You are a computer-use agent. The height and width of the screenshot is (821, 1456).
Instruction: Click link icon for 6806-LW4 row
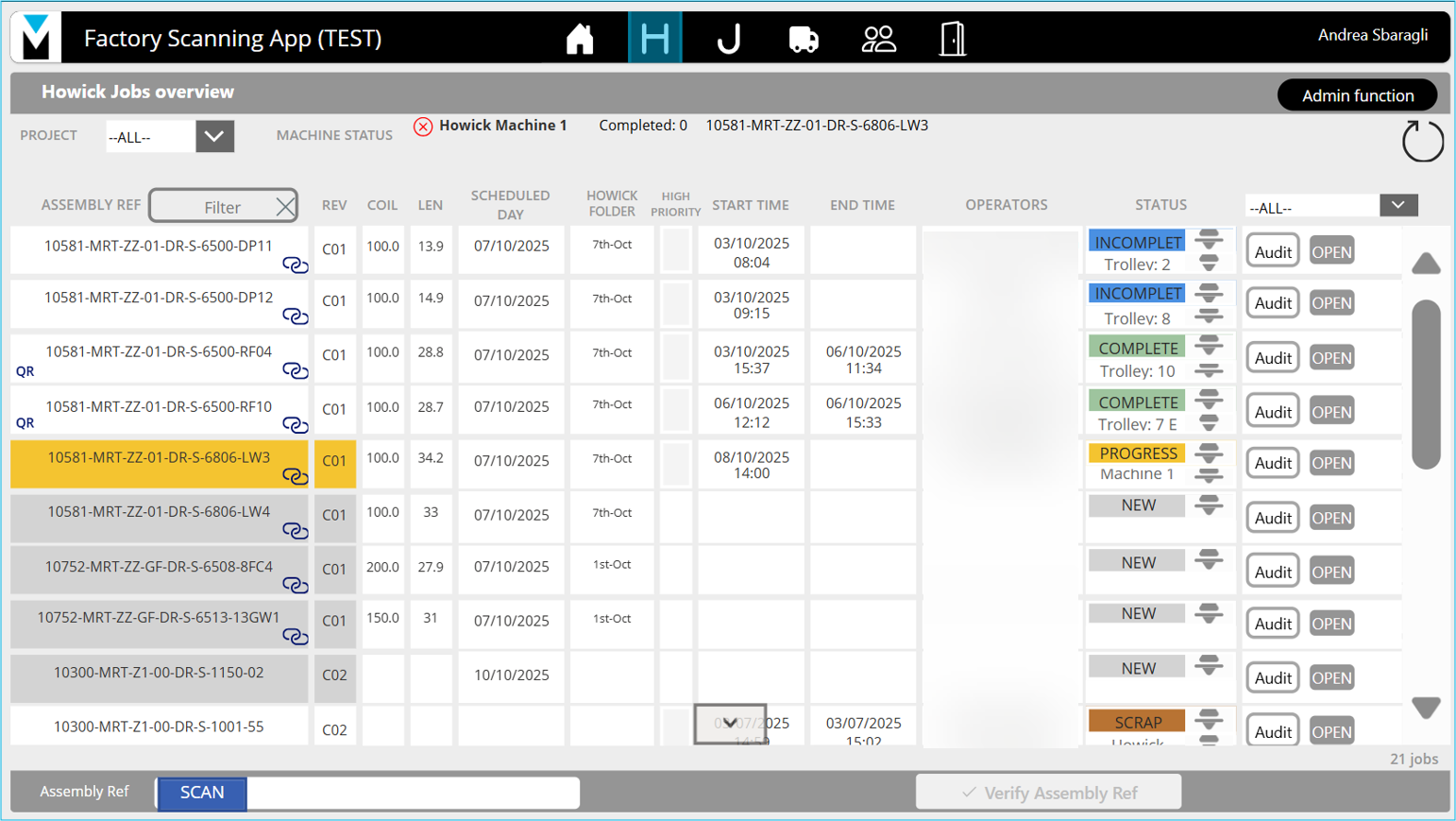point(296,531)
